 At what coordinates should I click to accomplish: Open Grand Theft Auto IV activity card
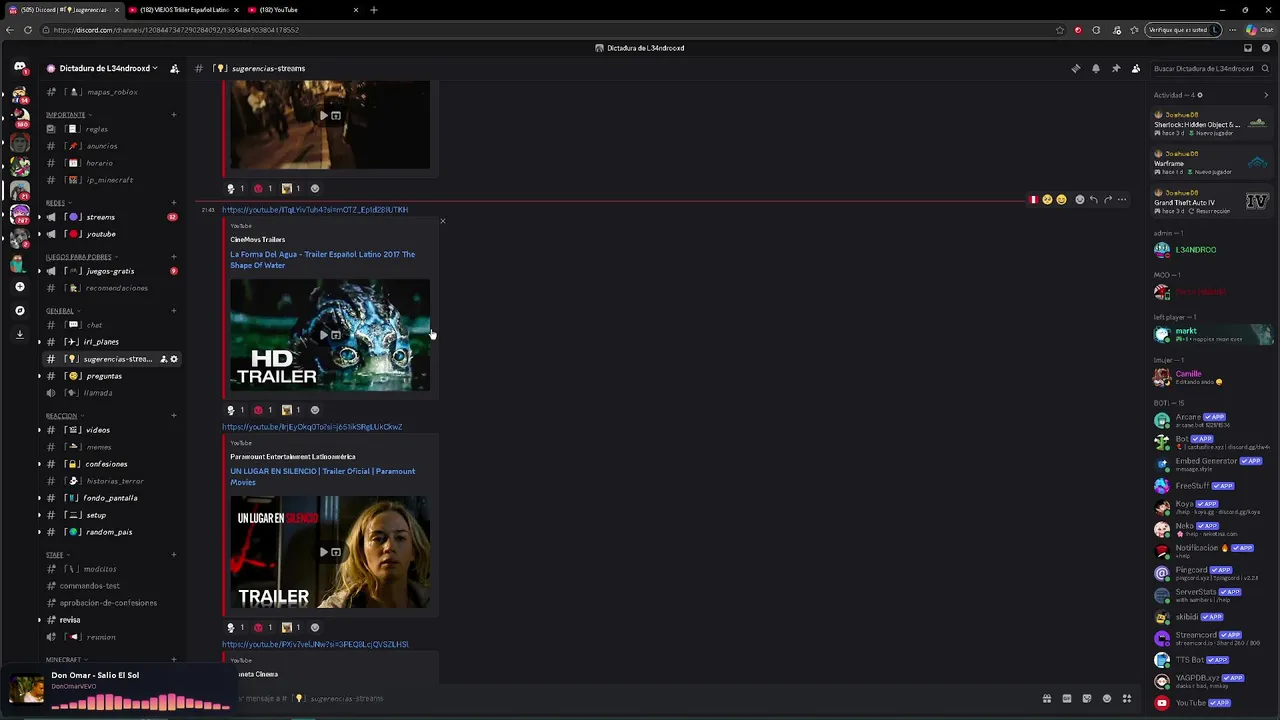point(1212,202)
